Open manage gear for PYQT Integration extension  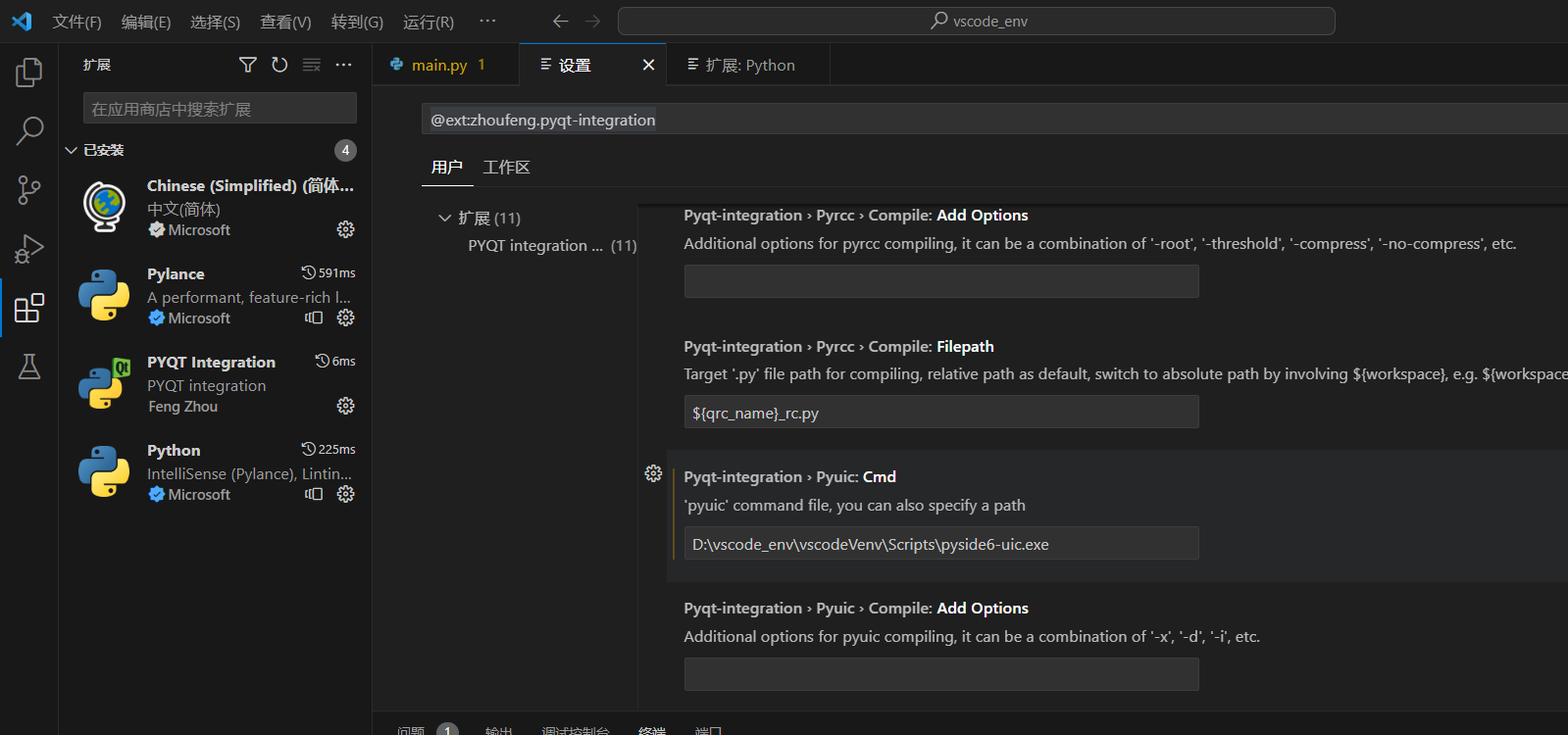(345, 406)
